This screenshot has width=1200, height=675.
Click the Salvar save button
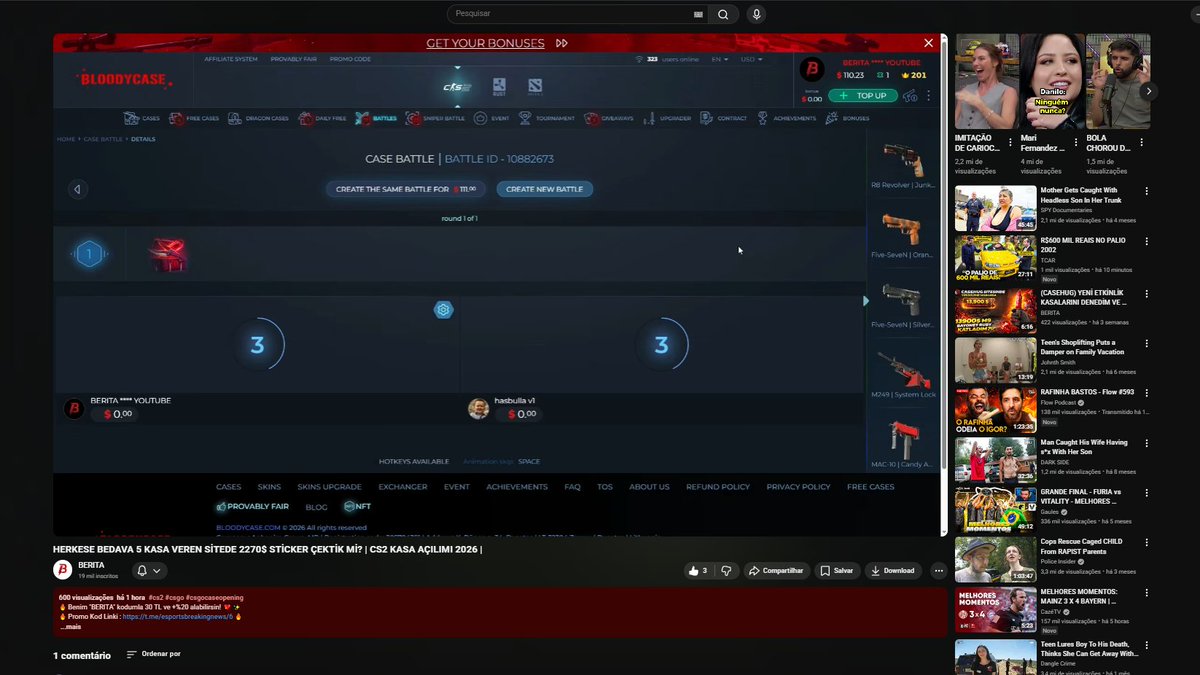click(x=837, y=571)
